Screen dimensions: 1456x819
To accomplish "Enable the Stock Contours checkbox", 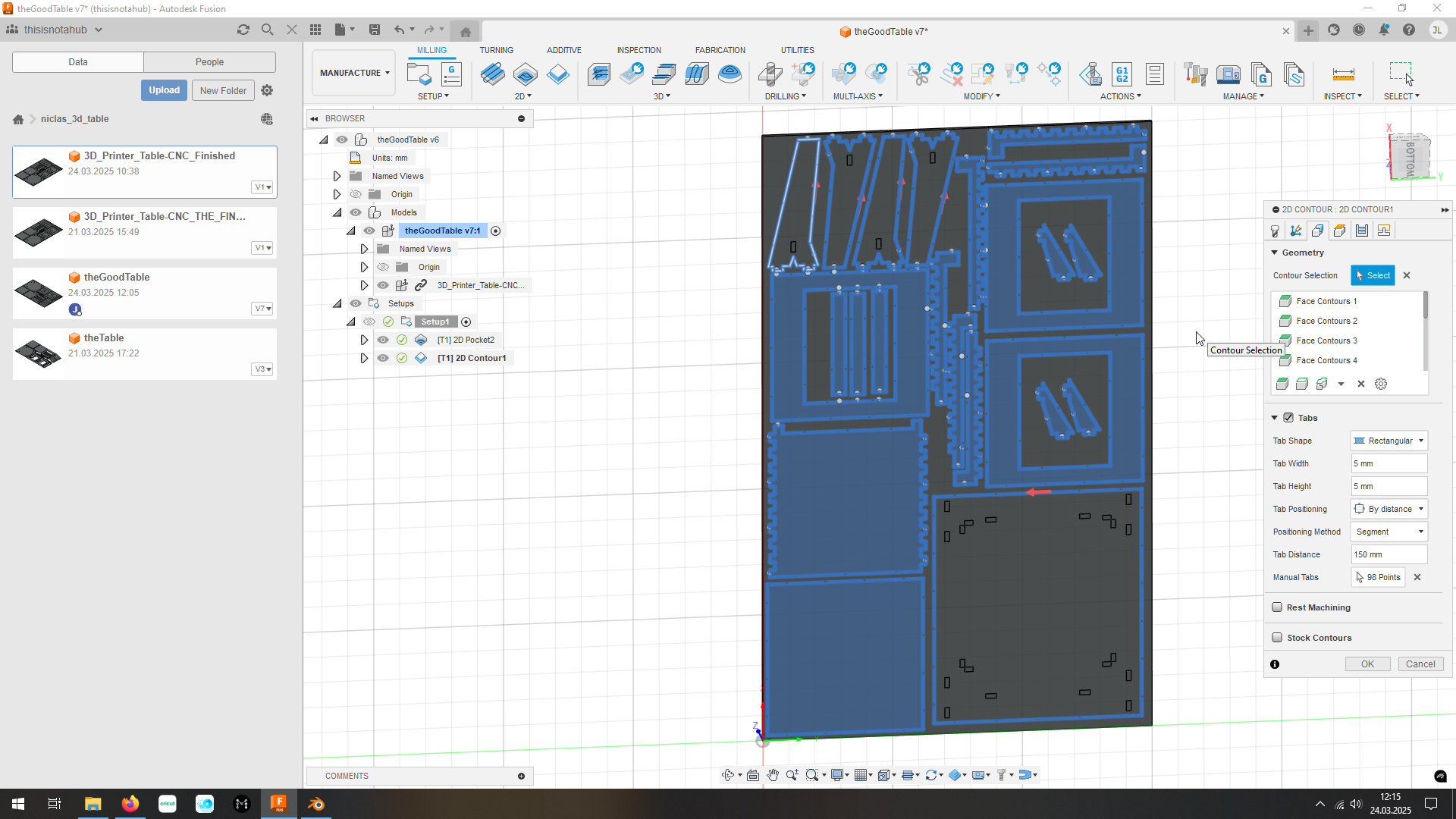I will (x=1277, y=637).
